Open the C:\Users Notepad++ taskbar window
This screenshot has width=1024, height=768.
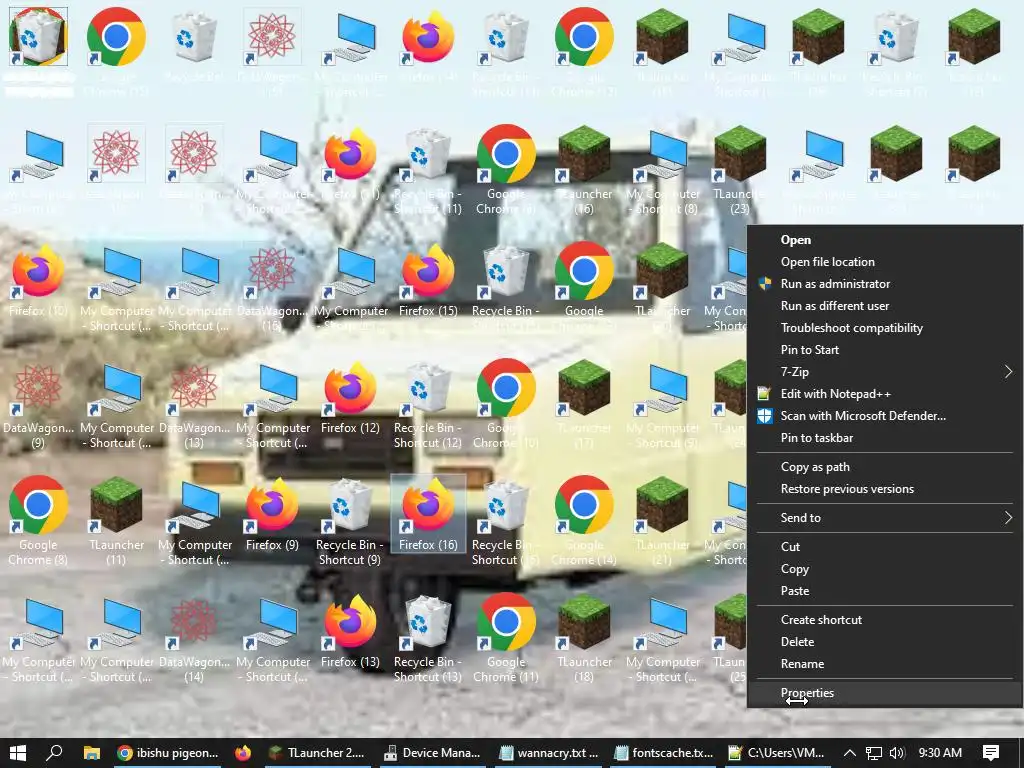pos(777,753)
